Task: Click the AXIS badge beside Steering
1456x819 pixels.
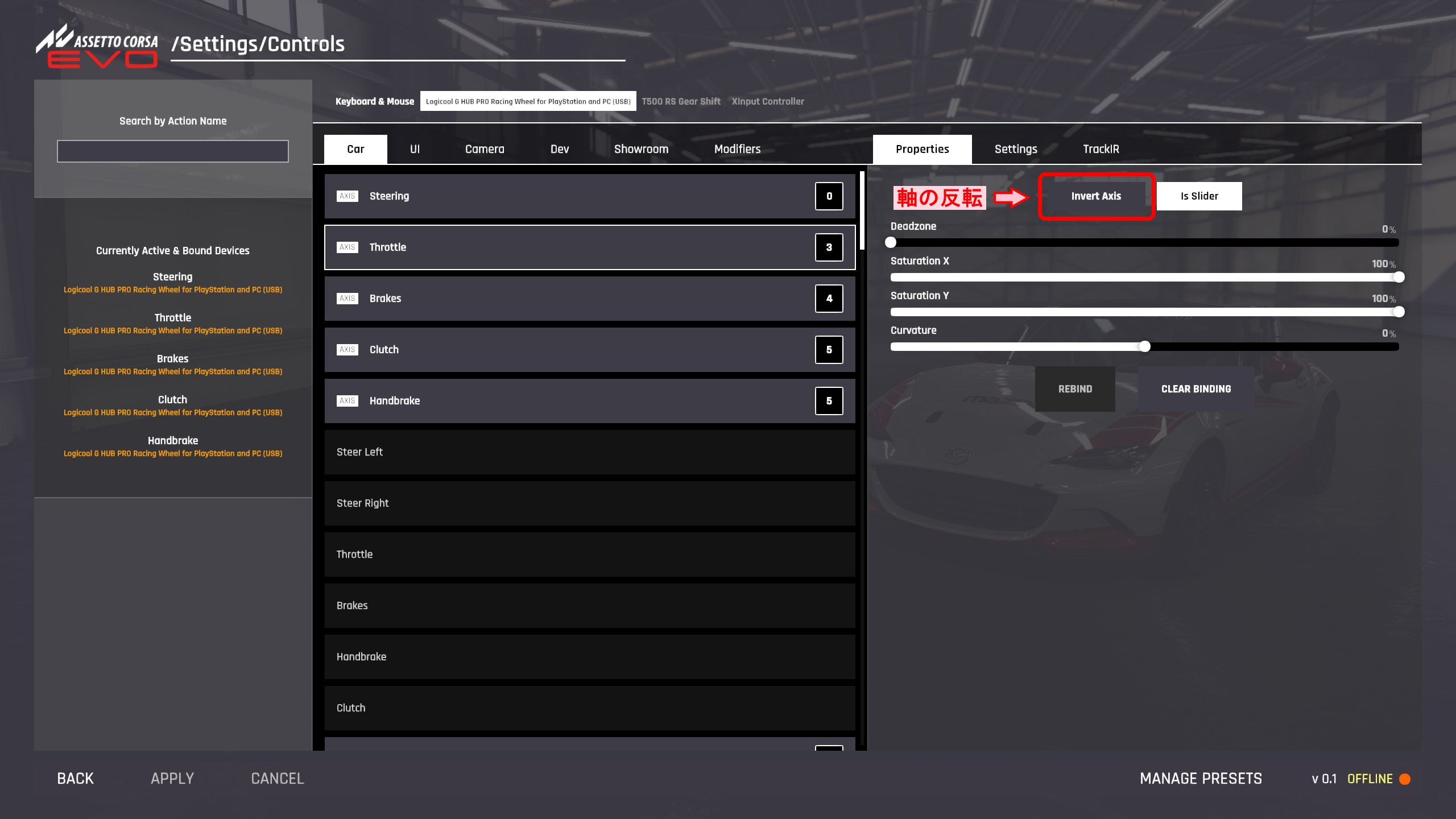Action: pyautogui.click(x=347, y=196)
